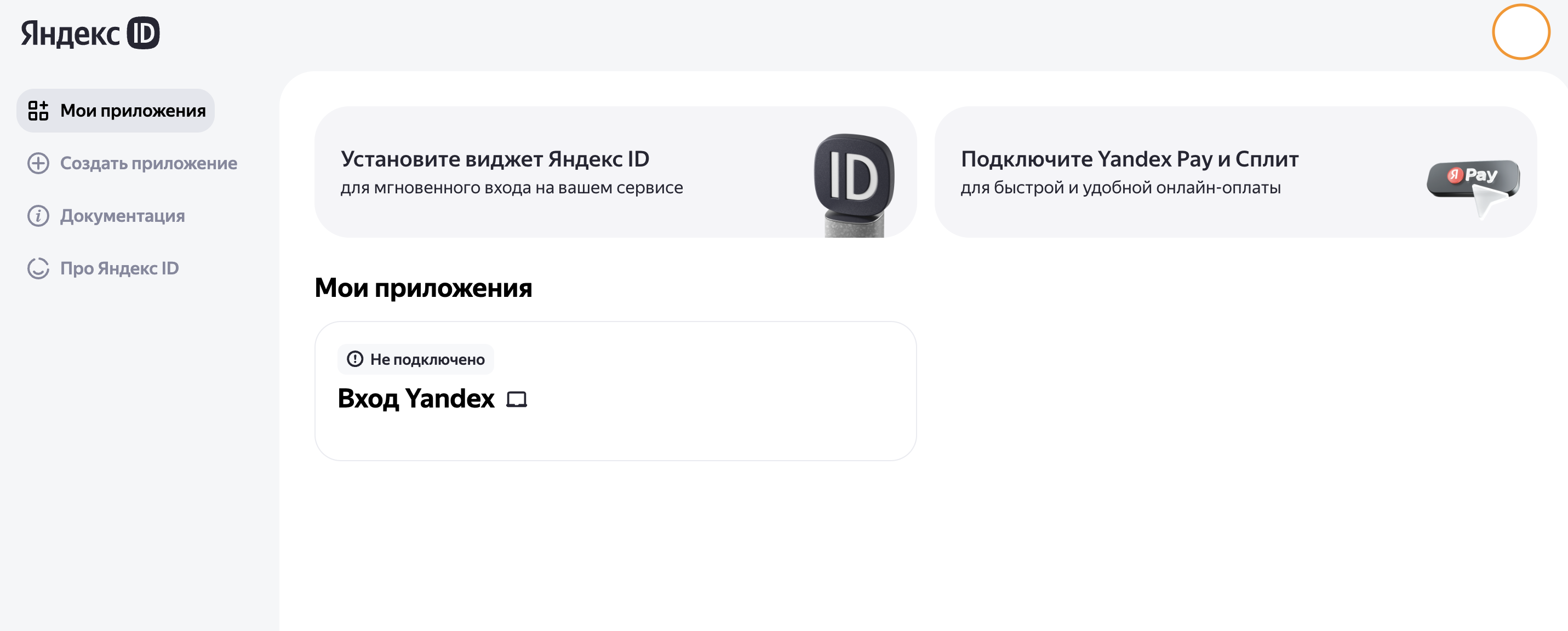
Task: Open the Создать приложение sidebar label
Action: [148, 163]
